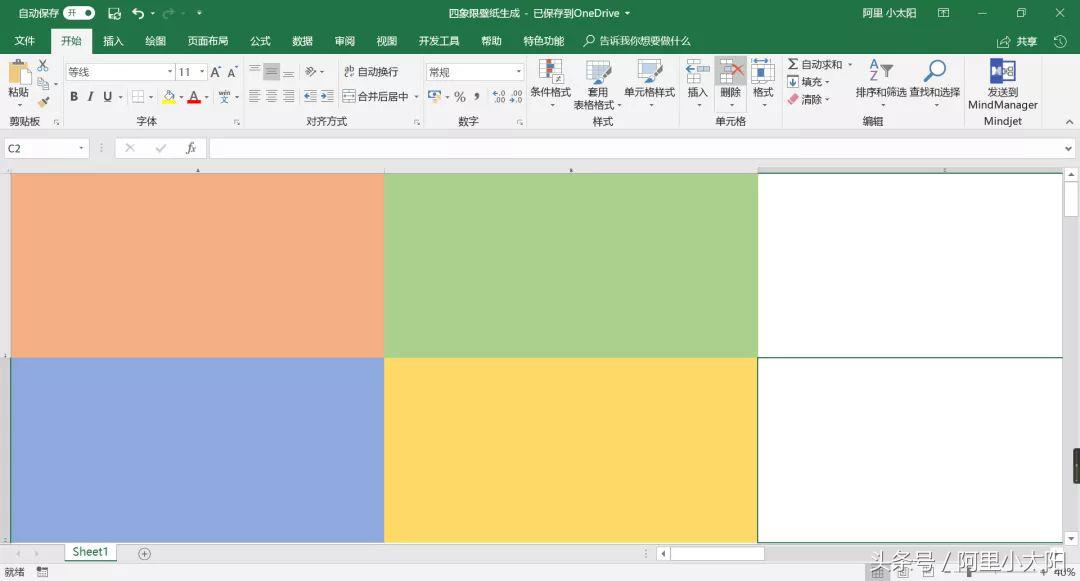Click the Cut scissors icon

click(43, 66)
